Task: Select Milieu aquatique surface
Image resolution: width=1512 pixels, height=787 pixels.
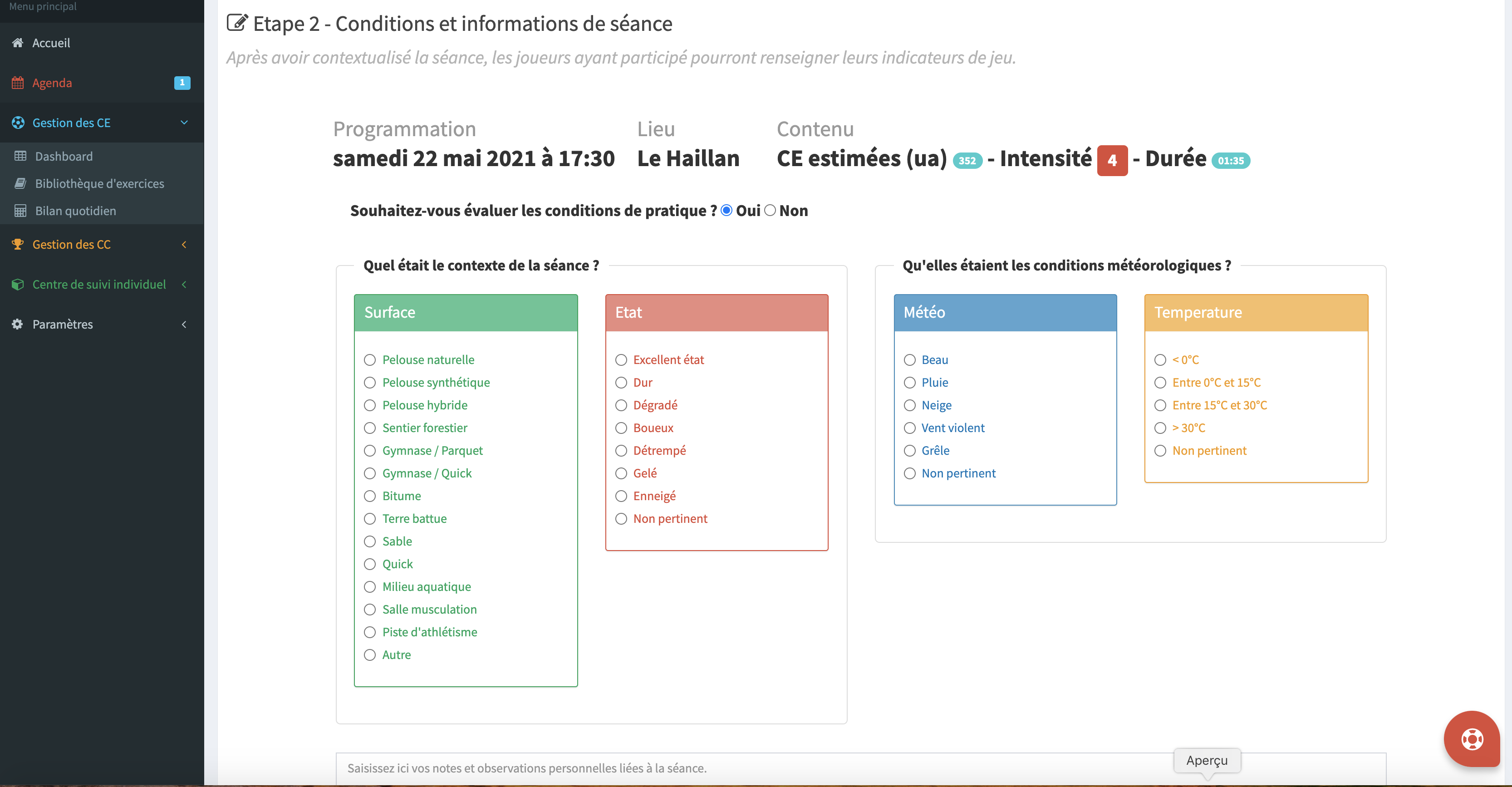Action: click(x=370, y=587)
